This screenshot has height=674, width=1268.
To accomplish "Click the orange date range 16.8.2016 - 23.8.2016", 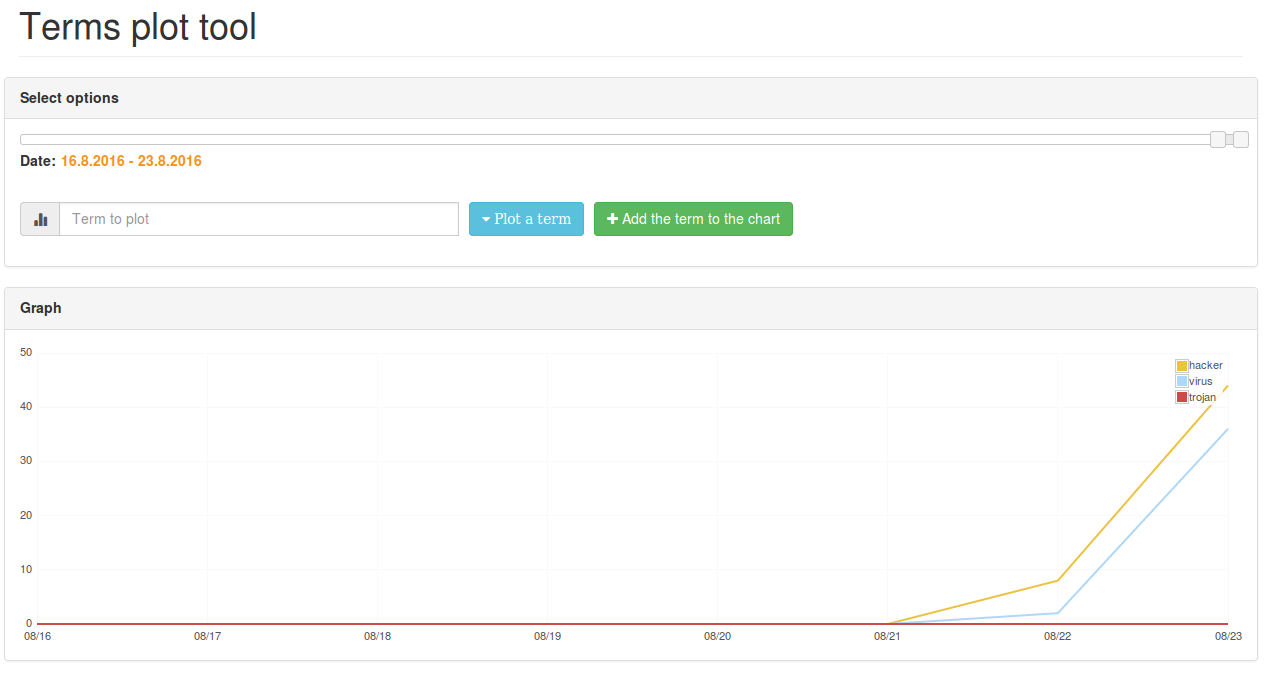I will point(131,161).
